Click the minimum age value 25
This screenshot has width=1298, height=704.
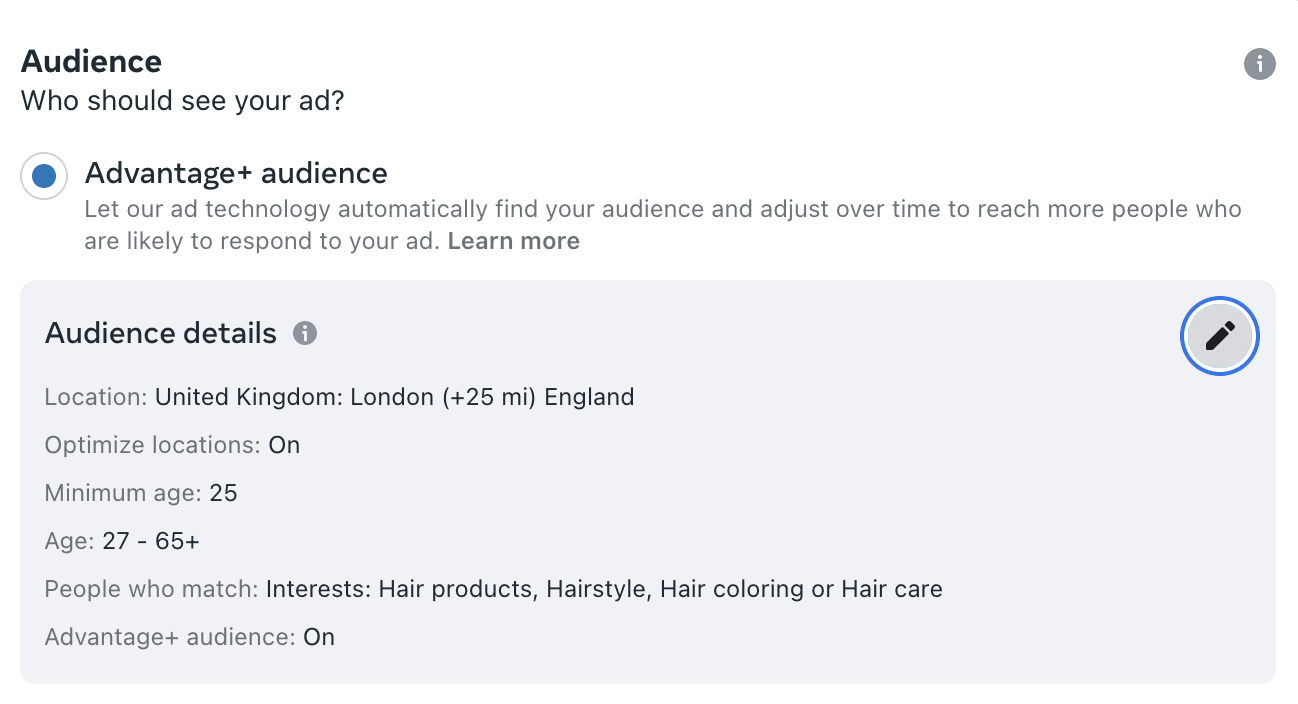[x=223, y=493]
